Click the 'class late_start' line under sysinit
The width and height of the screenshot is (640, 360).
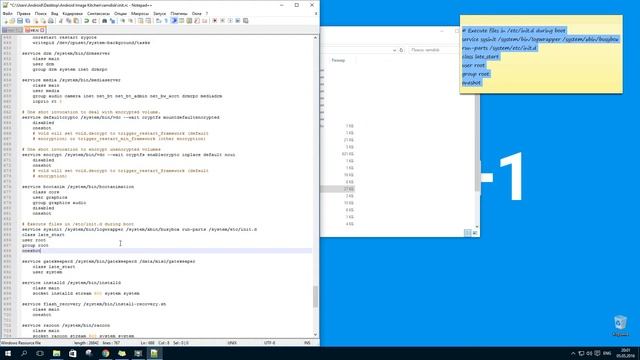coord(43,235)
